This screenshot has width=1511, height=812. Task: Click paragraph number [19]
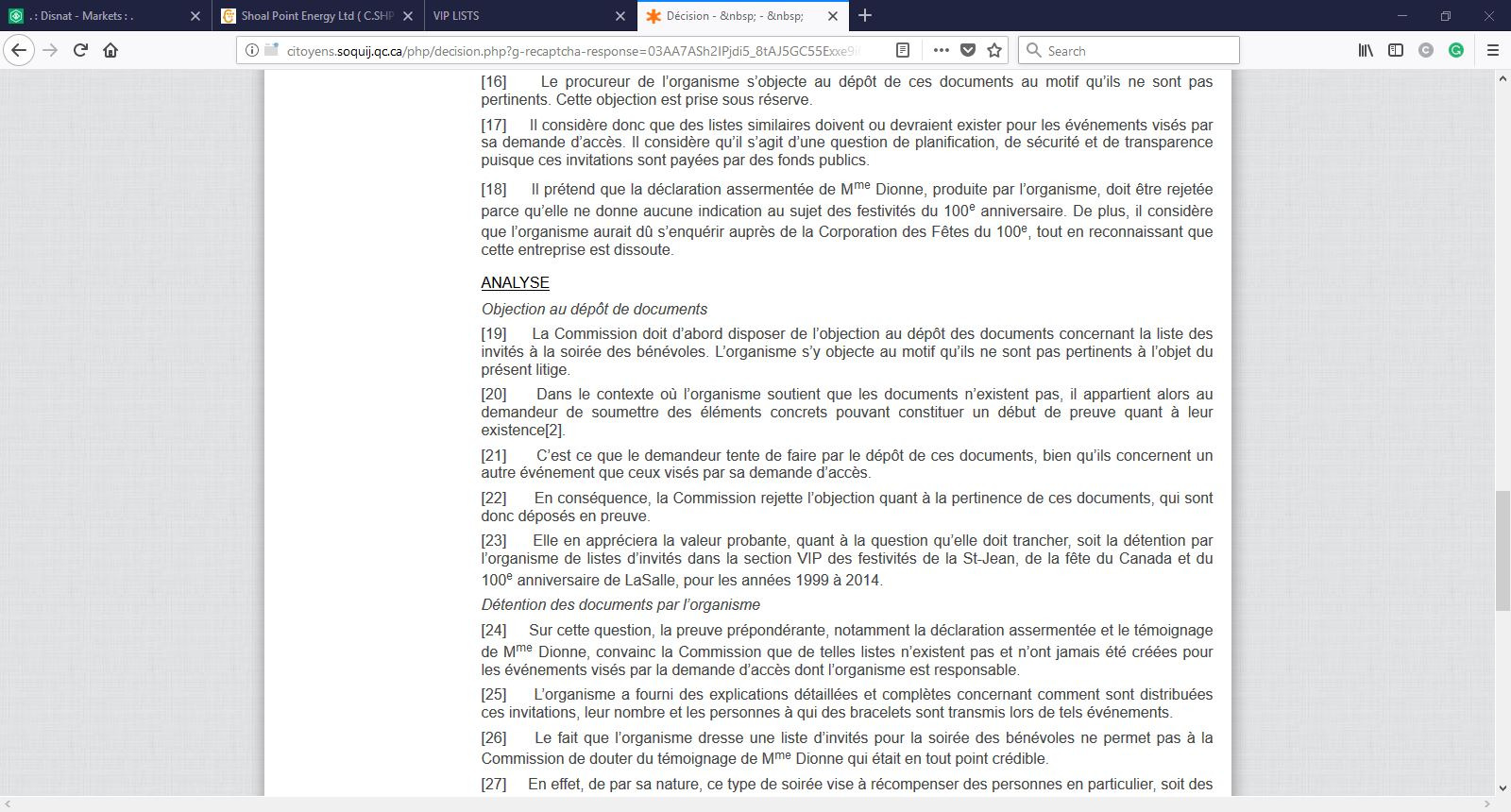[494, 333]
